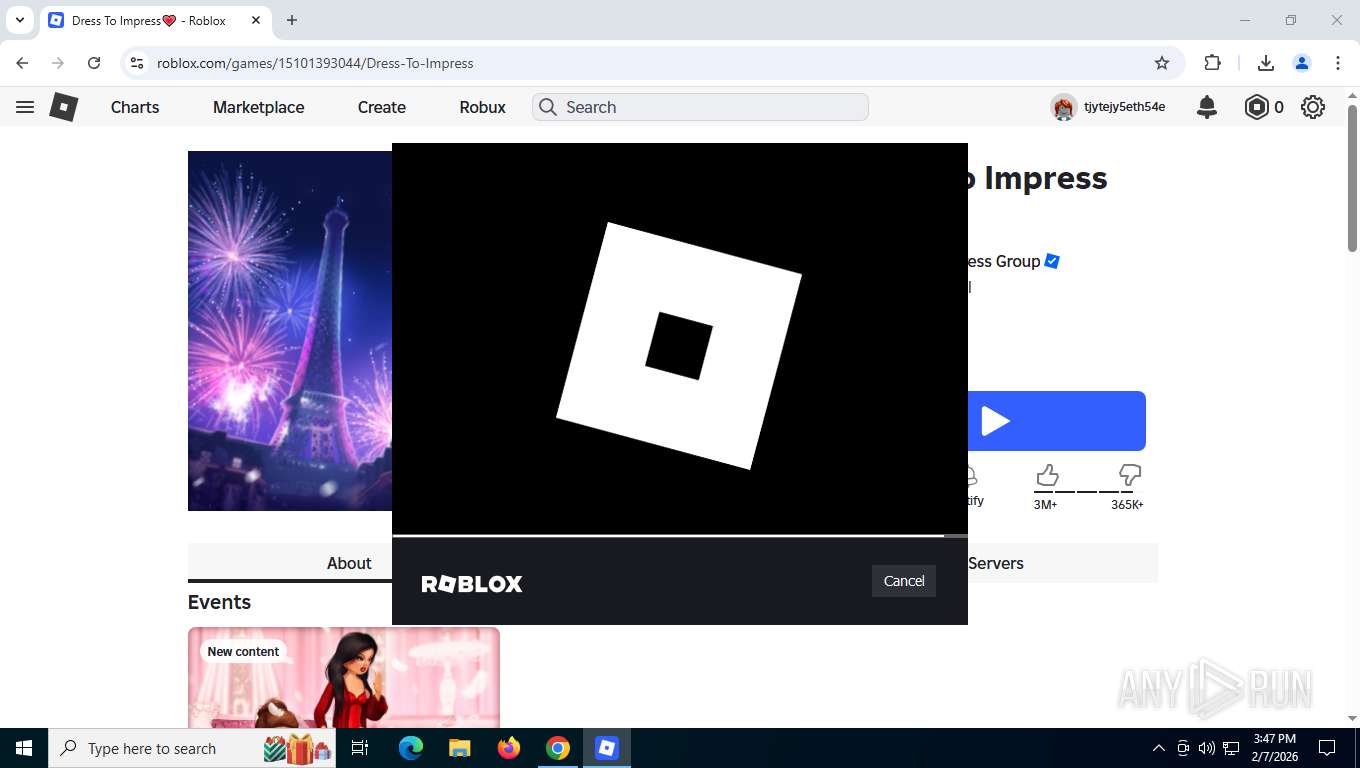Reload the current page
Screen dimensions: 1360x768
[94, 63]
